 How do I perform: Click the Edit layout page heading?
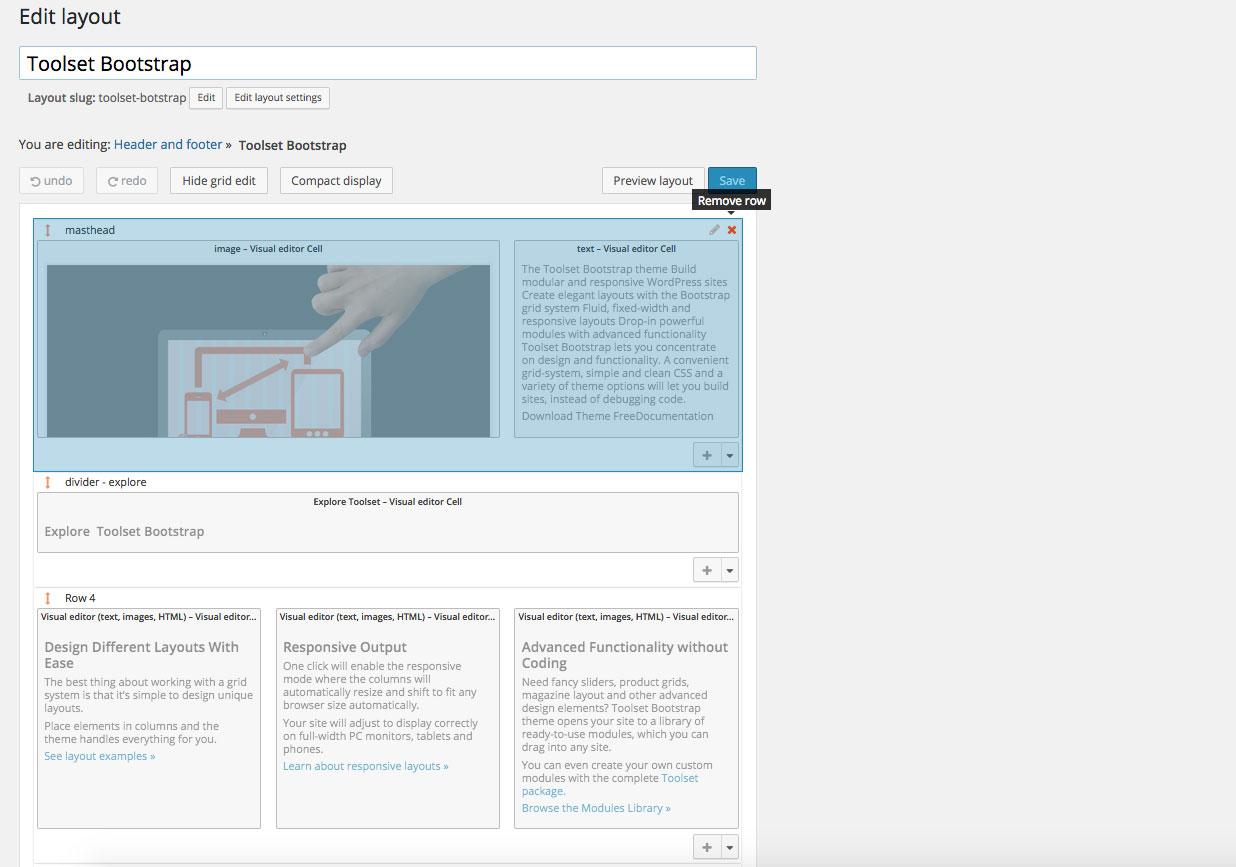[70, 17]
